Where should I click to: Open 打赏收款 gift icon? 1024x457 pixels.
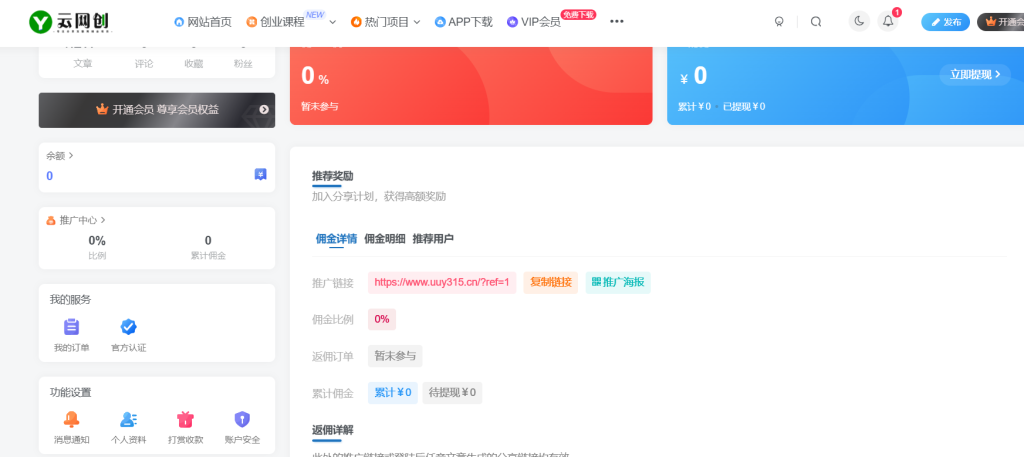point(185,419)
